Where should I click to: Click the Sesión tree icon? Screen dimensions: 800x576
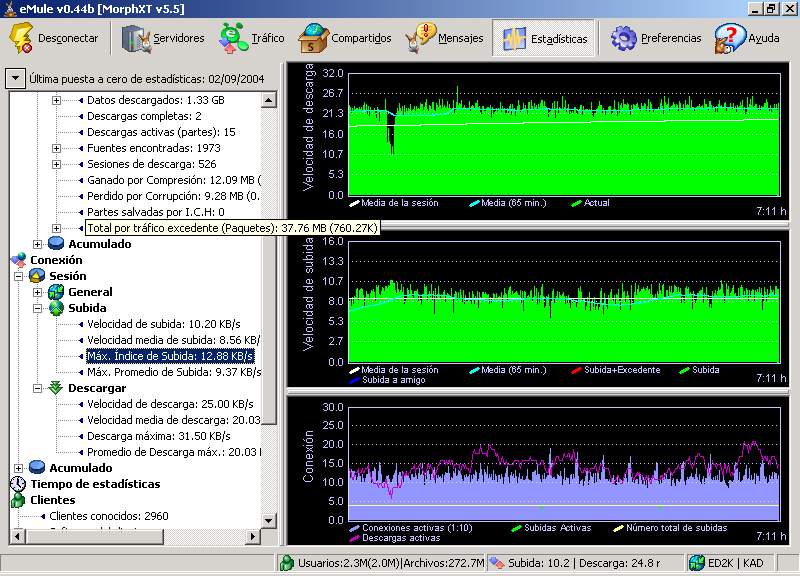pos(37,276)
